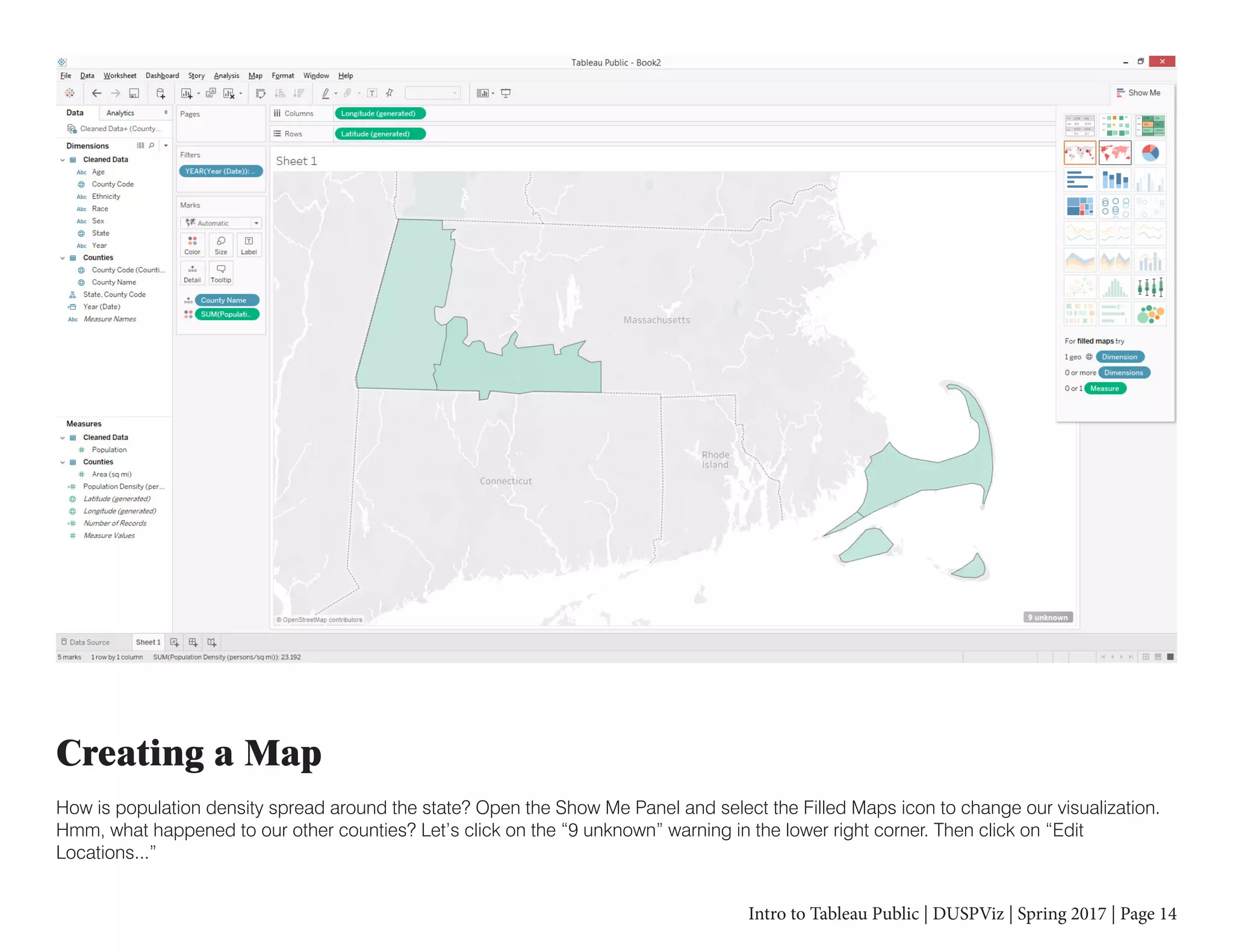Click the Latitude (generated) pill on Rows
The image size is (1233, 952).
(380, 134)
